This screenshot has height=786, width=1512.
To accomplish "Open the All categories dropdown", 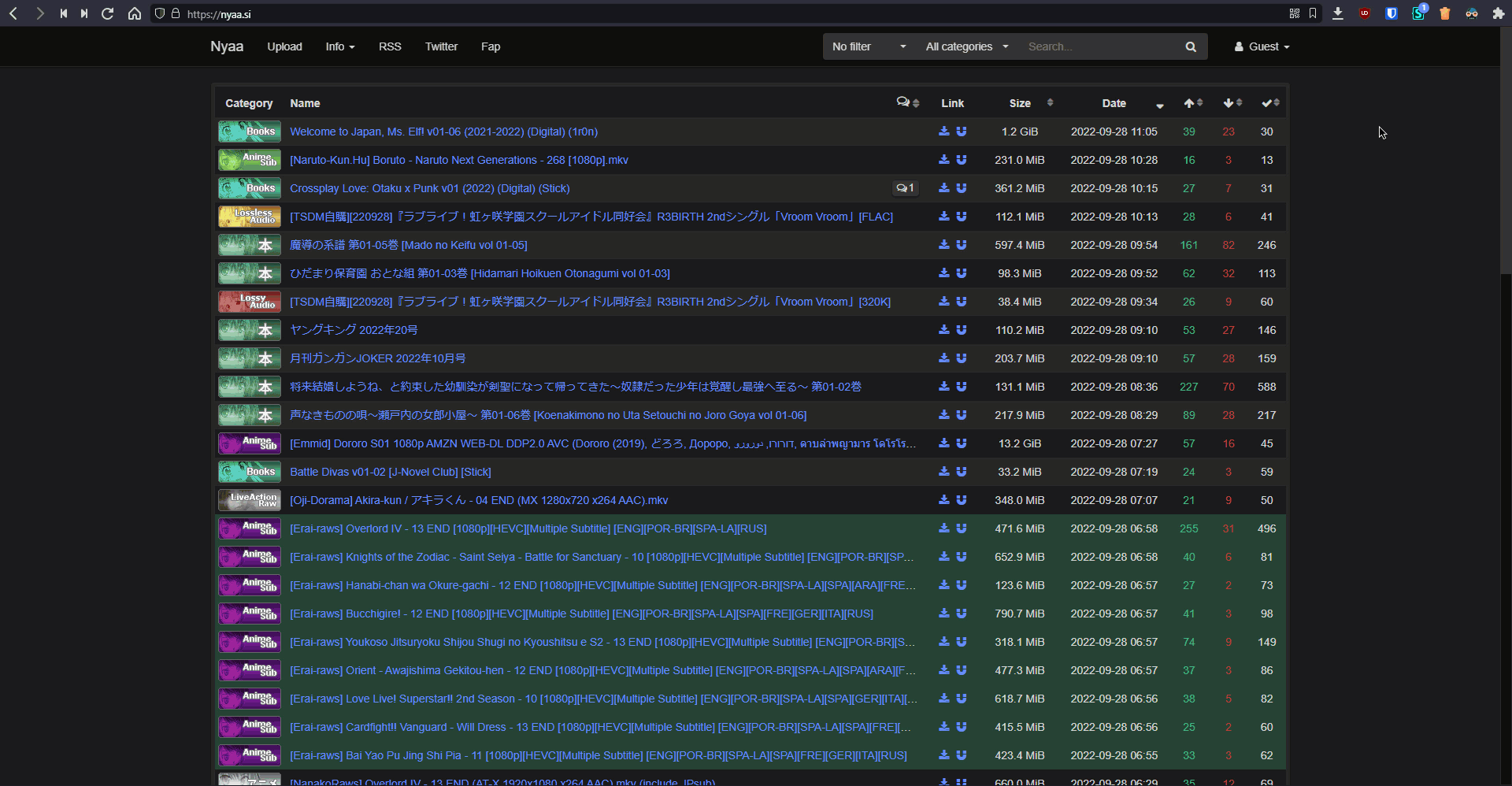I will point(967,46).
